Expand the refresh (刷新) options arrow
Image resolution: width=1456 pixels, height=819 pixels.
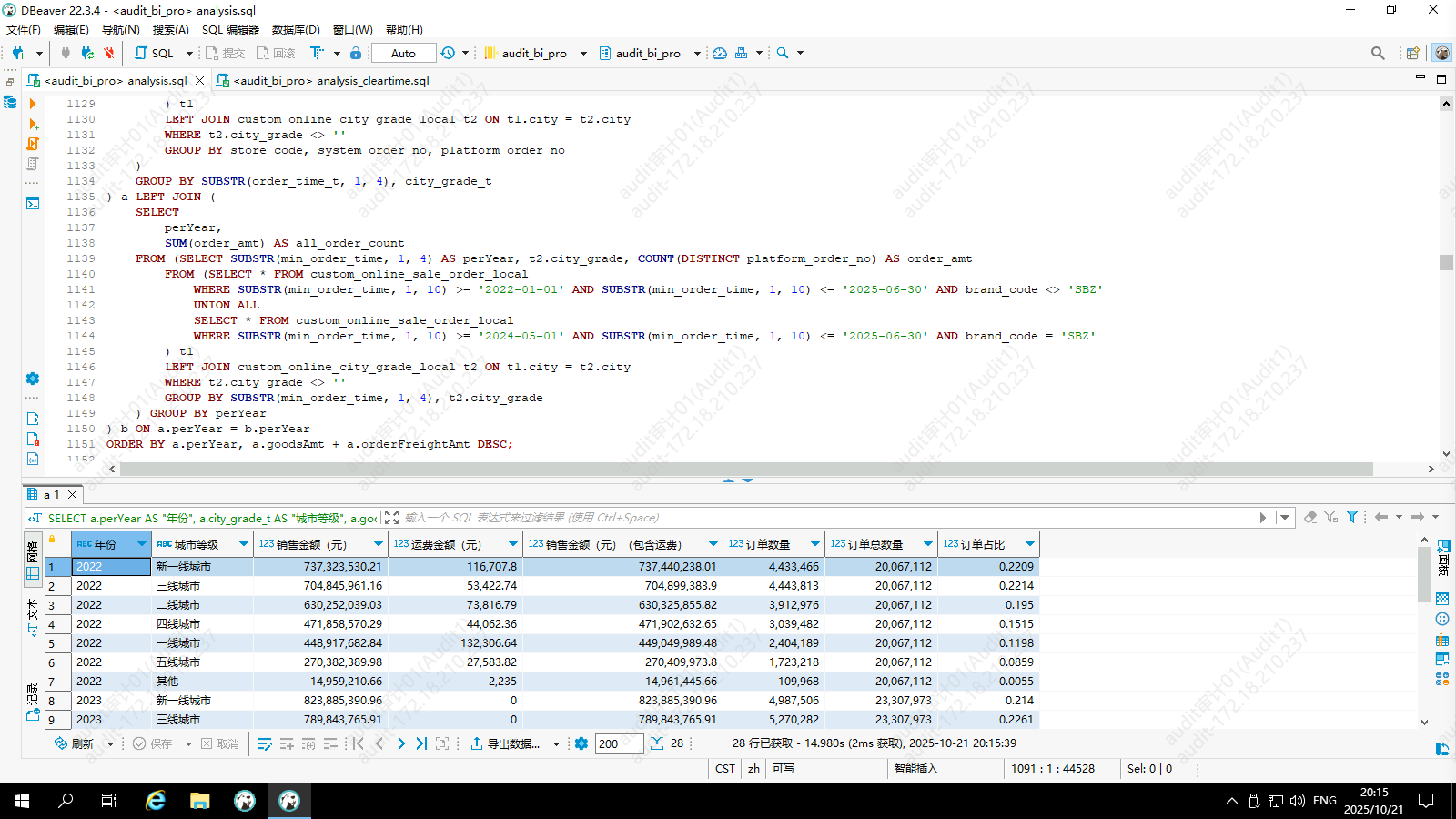click(110, 743)
